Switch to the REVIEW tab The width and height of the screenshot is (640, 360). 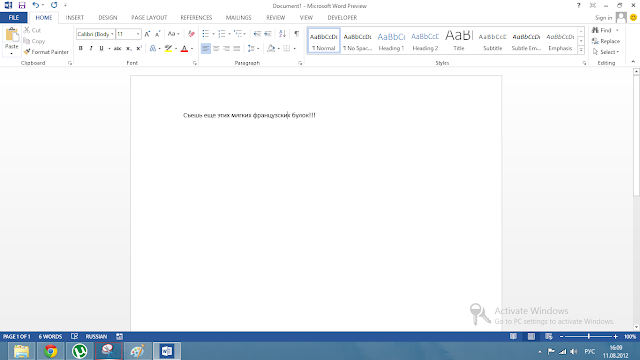coord(276,18)
